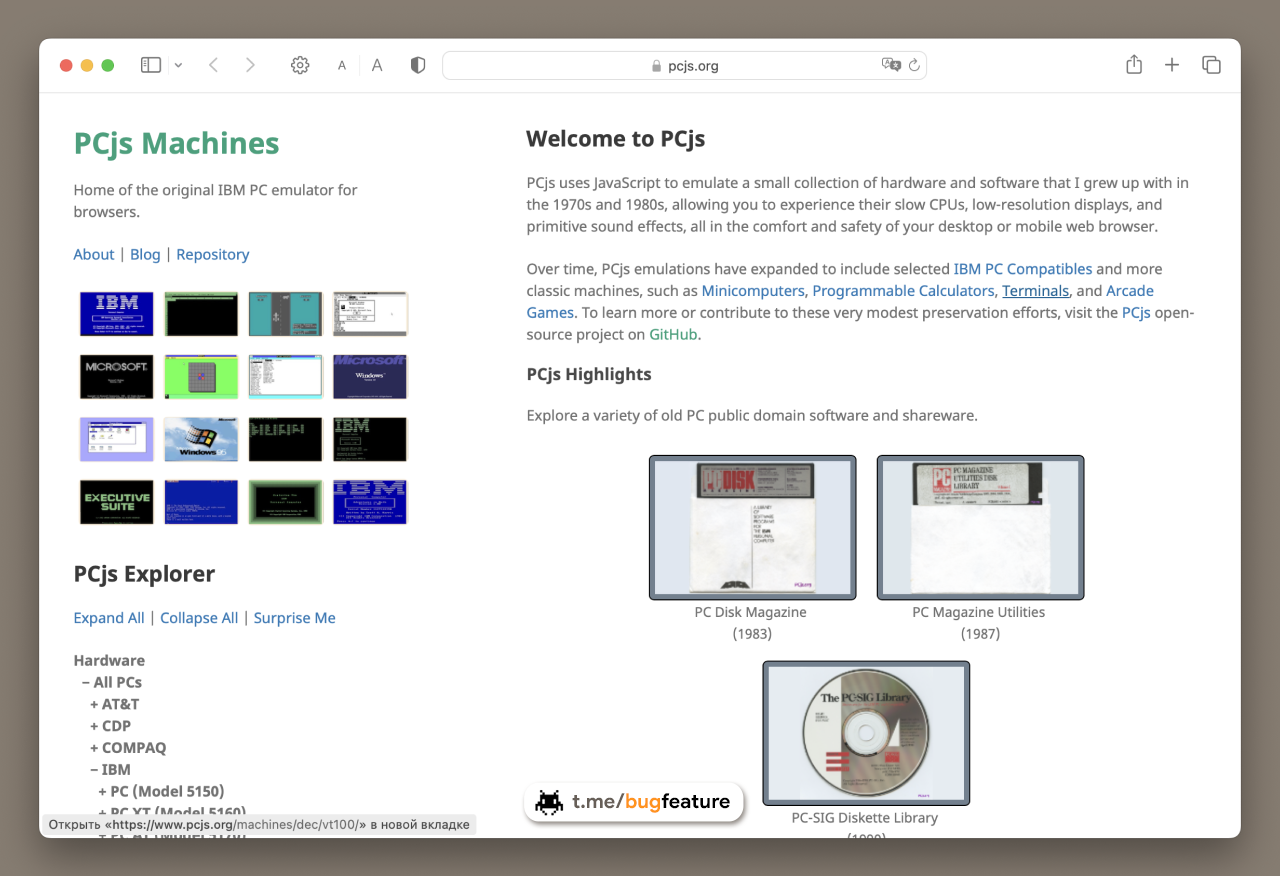Click the Surprise Me link

(295, 618)
